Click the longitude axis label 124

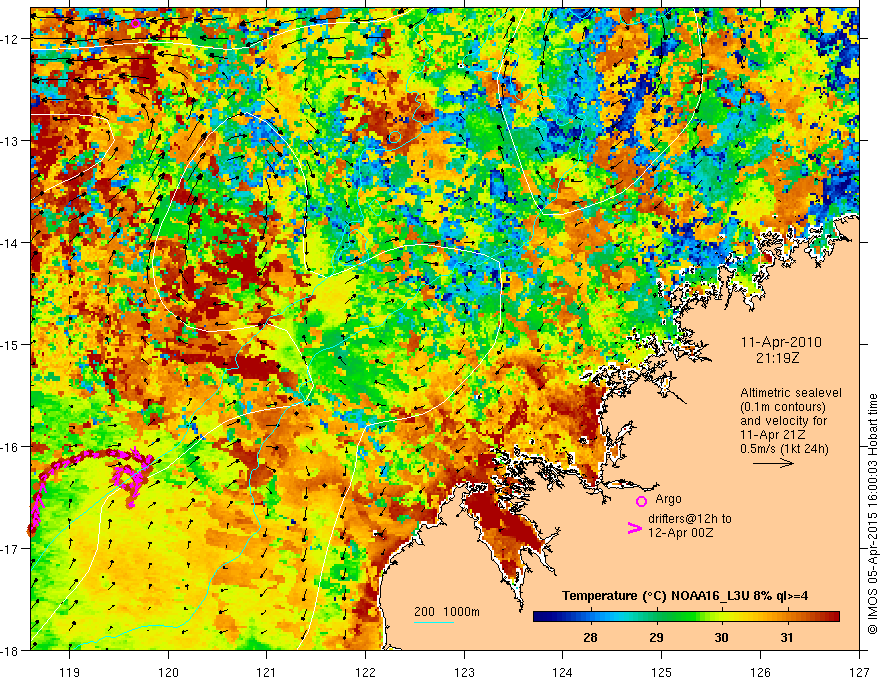point(563,672)
